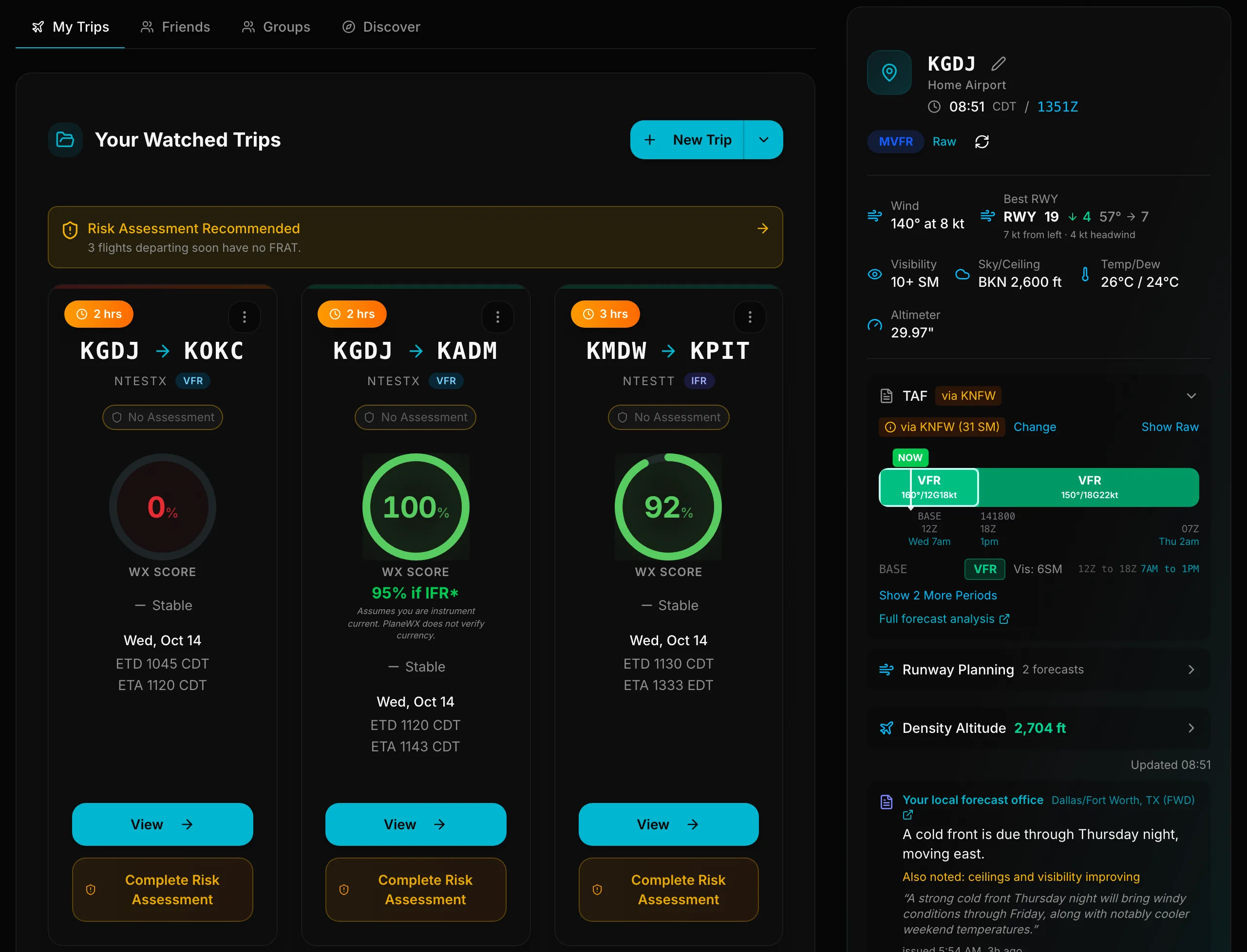Complete Risk Assessment for the KADM trip
The image size is (1247, 952).
pos(416,890)
